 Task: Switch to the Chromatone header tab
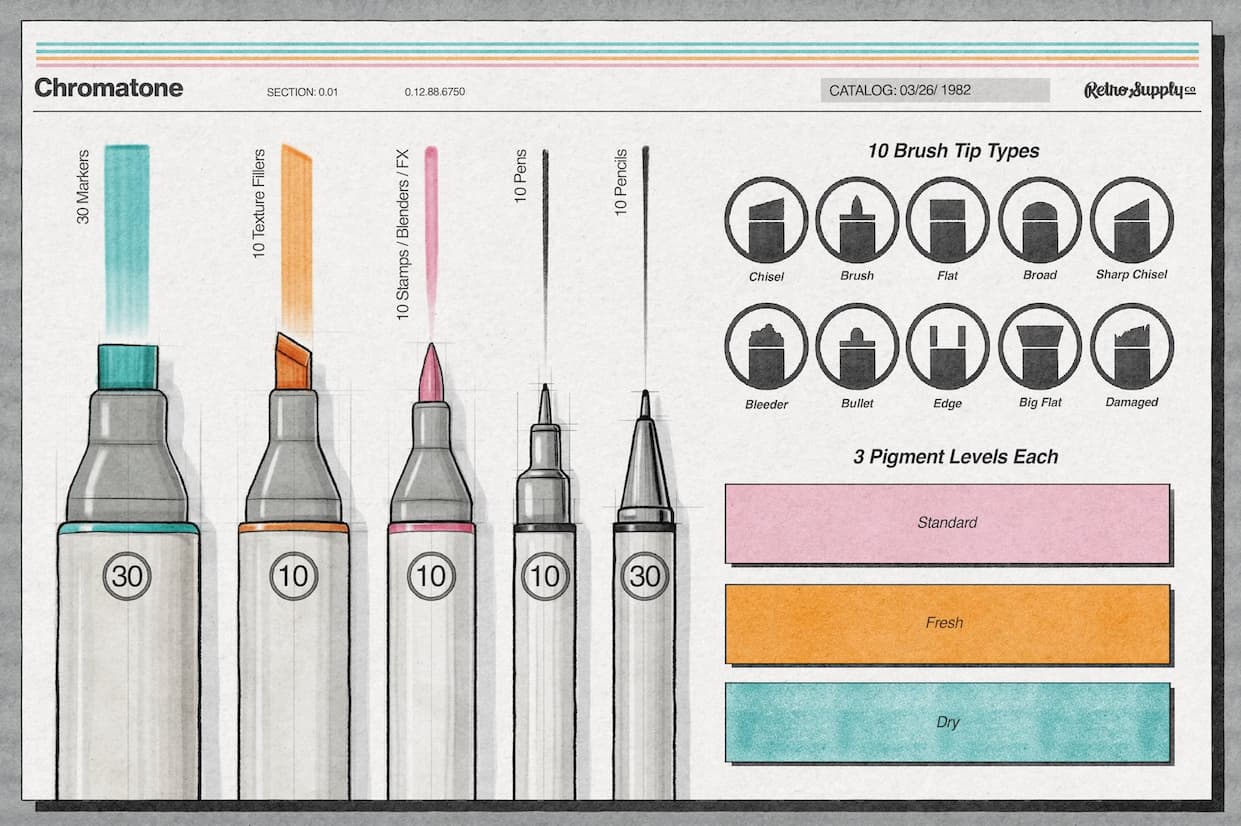(x=109, y=88)
